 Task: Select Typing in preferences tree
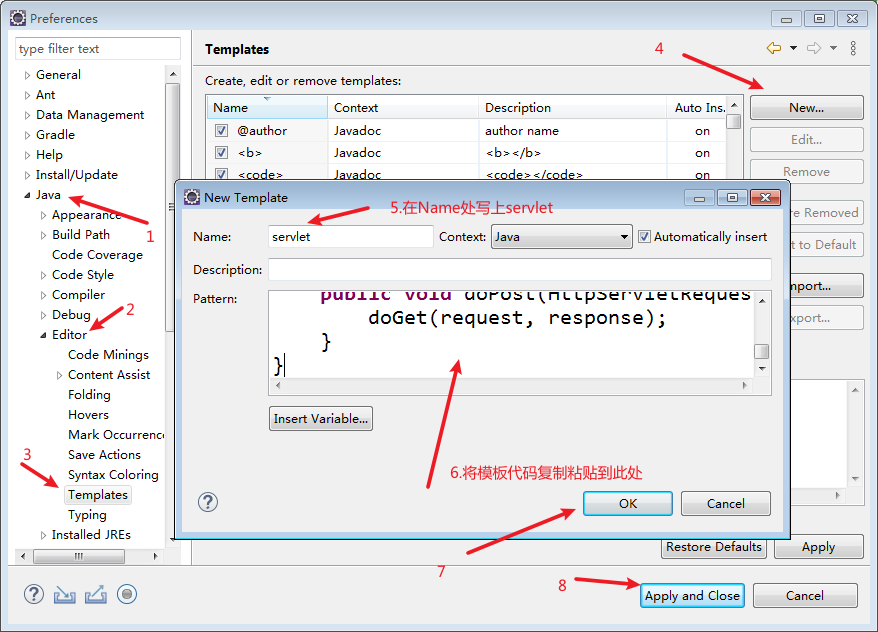(87, 515)
